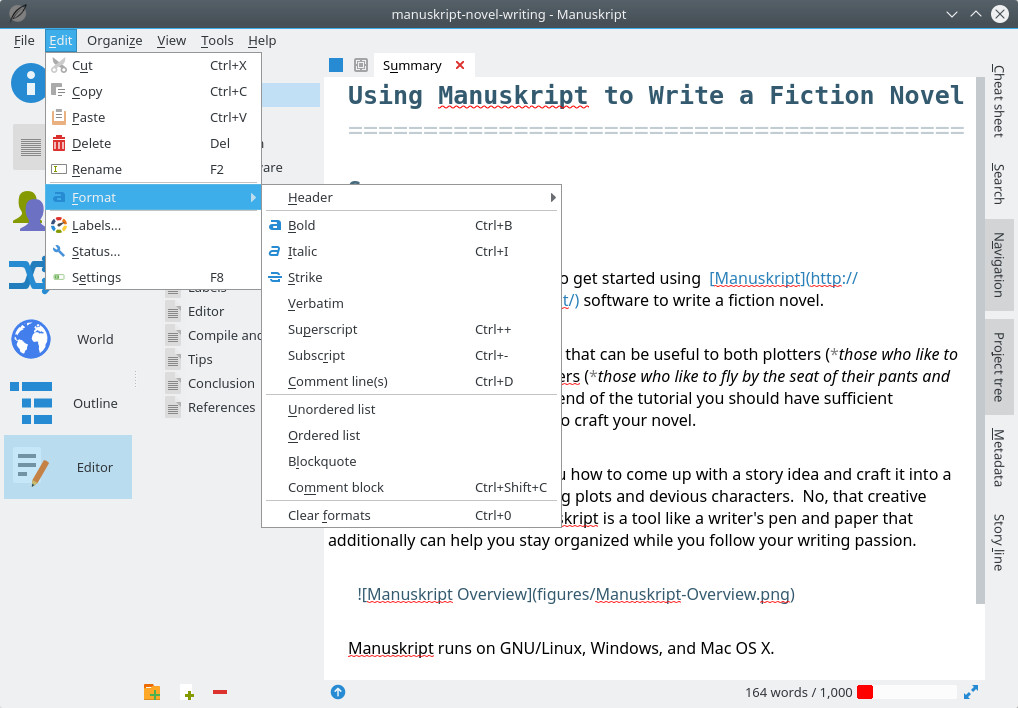Open the Tools menu
Screen dimensions: 1018x708
point(217,40)
